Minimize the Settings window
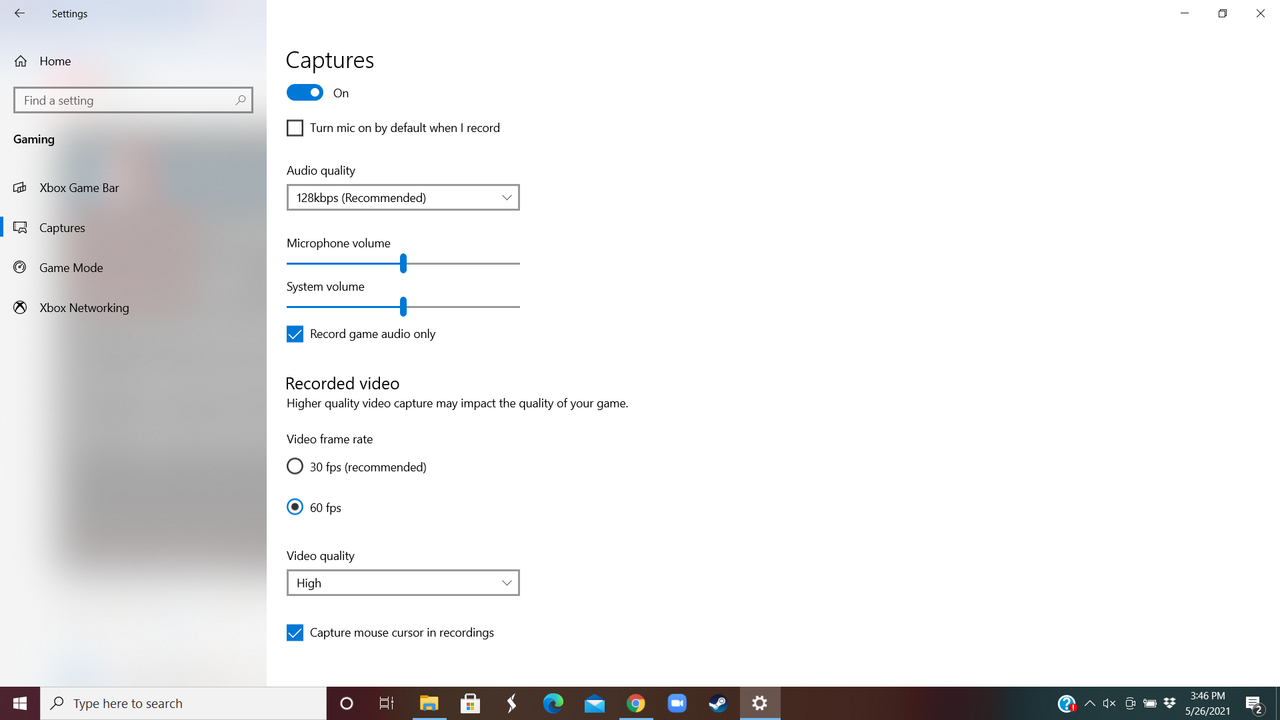Screen dimensions: 1280x720 [x=1185, y=14]
